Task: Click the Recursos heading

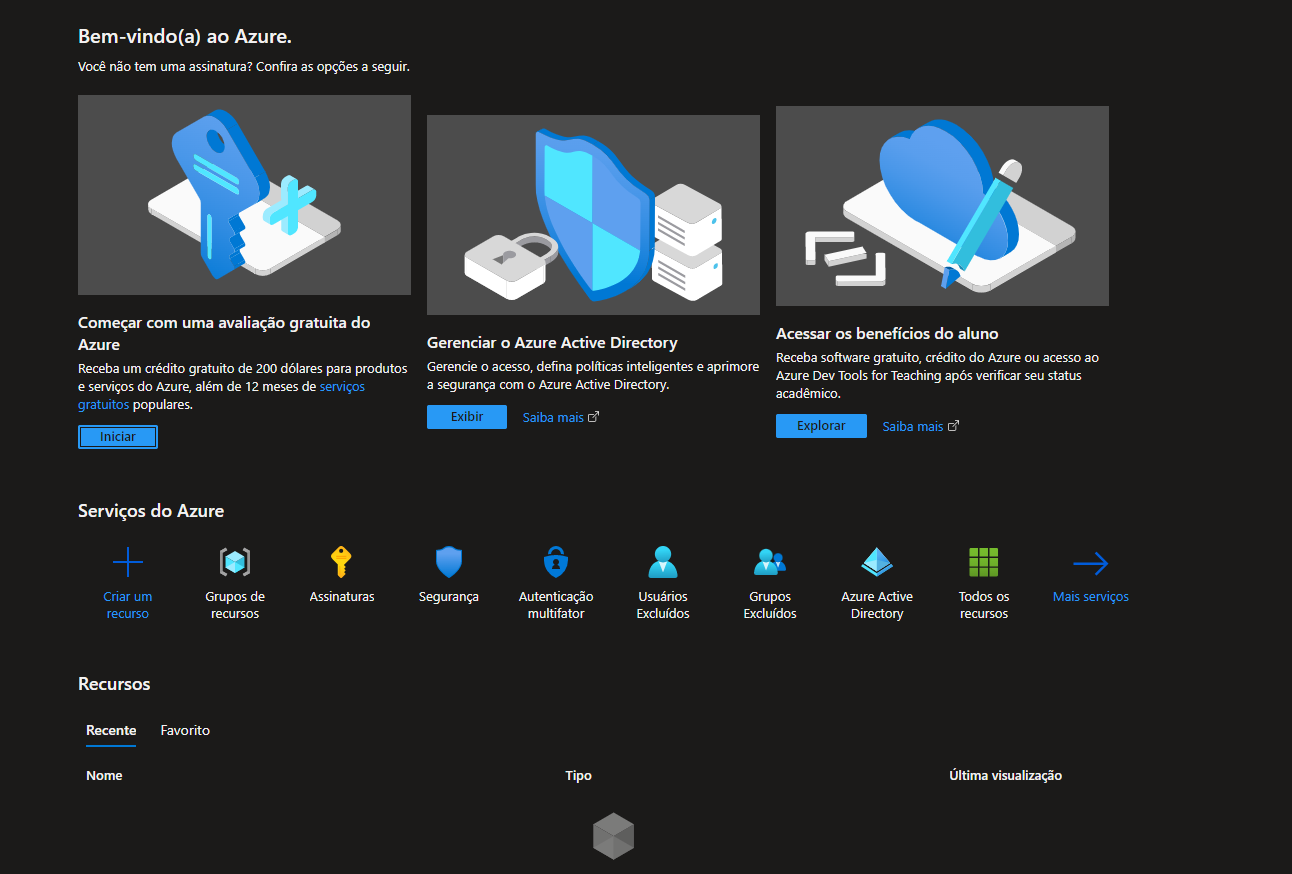Action: (x=114, y=684)
